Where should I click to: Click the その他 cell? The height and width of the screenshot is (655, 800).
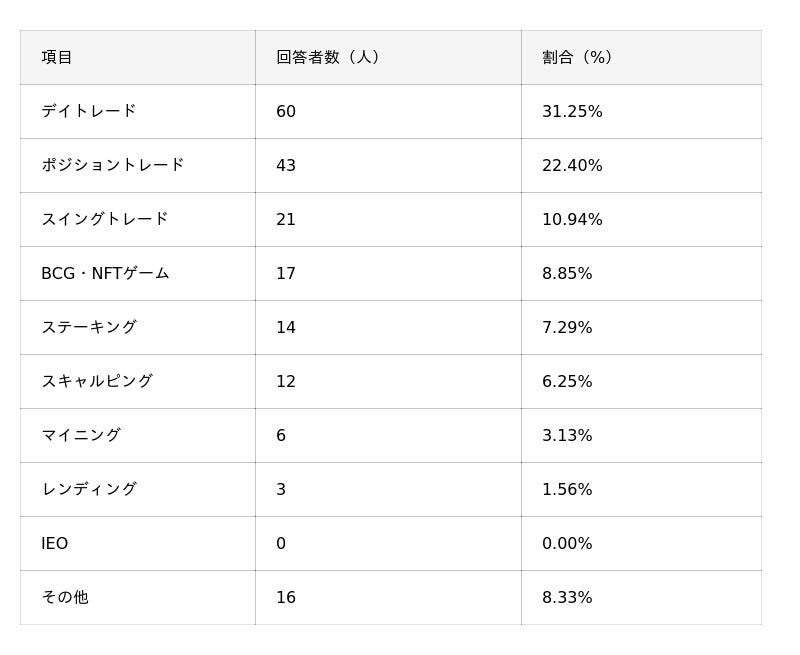65,598
